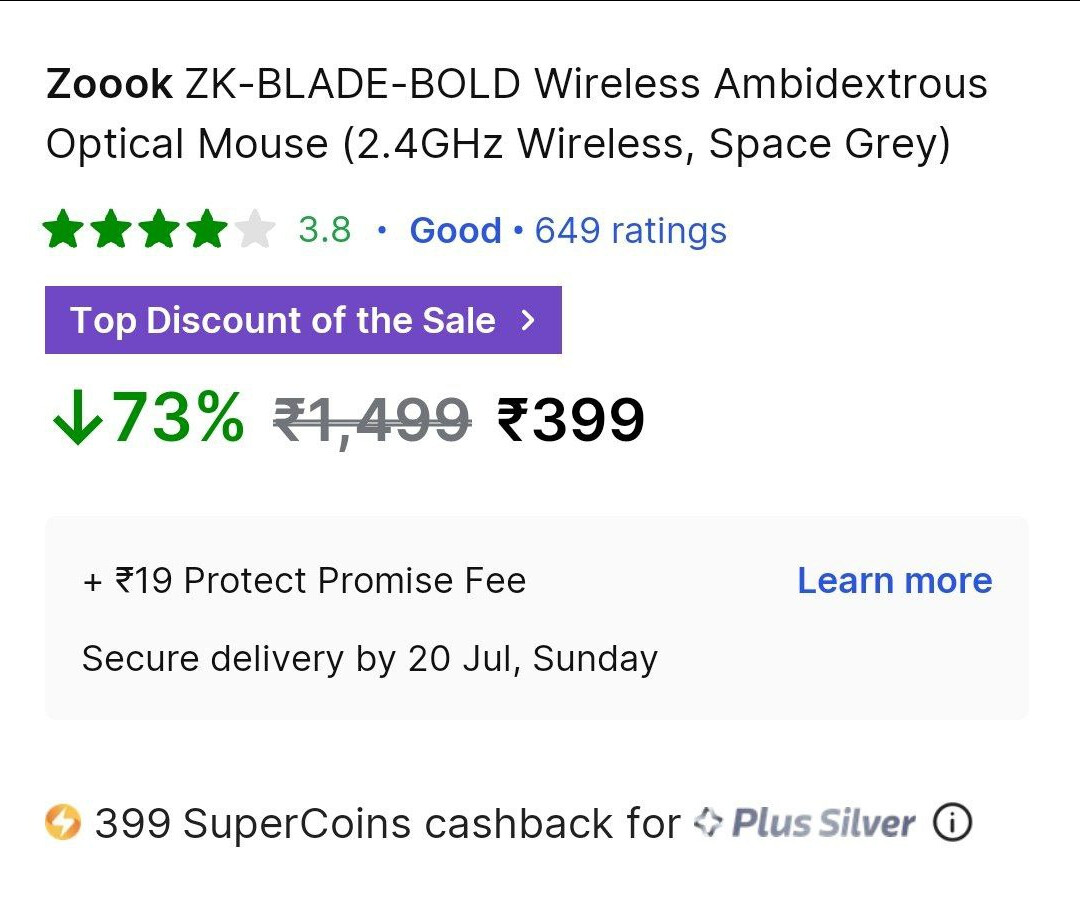The width and height of the screenshot is (1080, 915).
Task: Click the grey fifth rating star
Action: point(255,229)
